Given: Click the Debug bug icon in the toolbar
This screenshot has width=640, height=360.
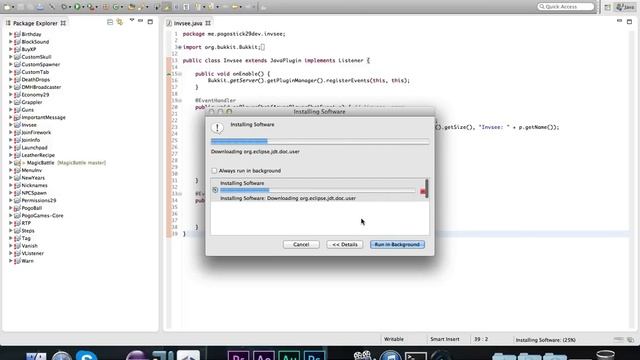Looking at the screenshot, I should pyautogui.click(x=64, y=7).
